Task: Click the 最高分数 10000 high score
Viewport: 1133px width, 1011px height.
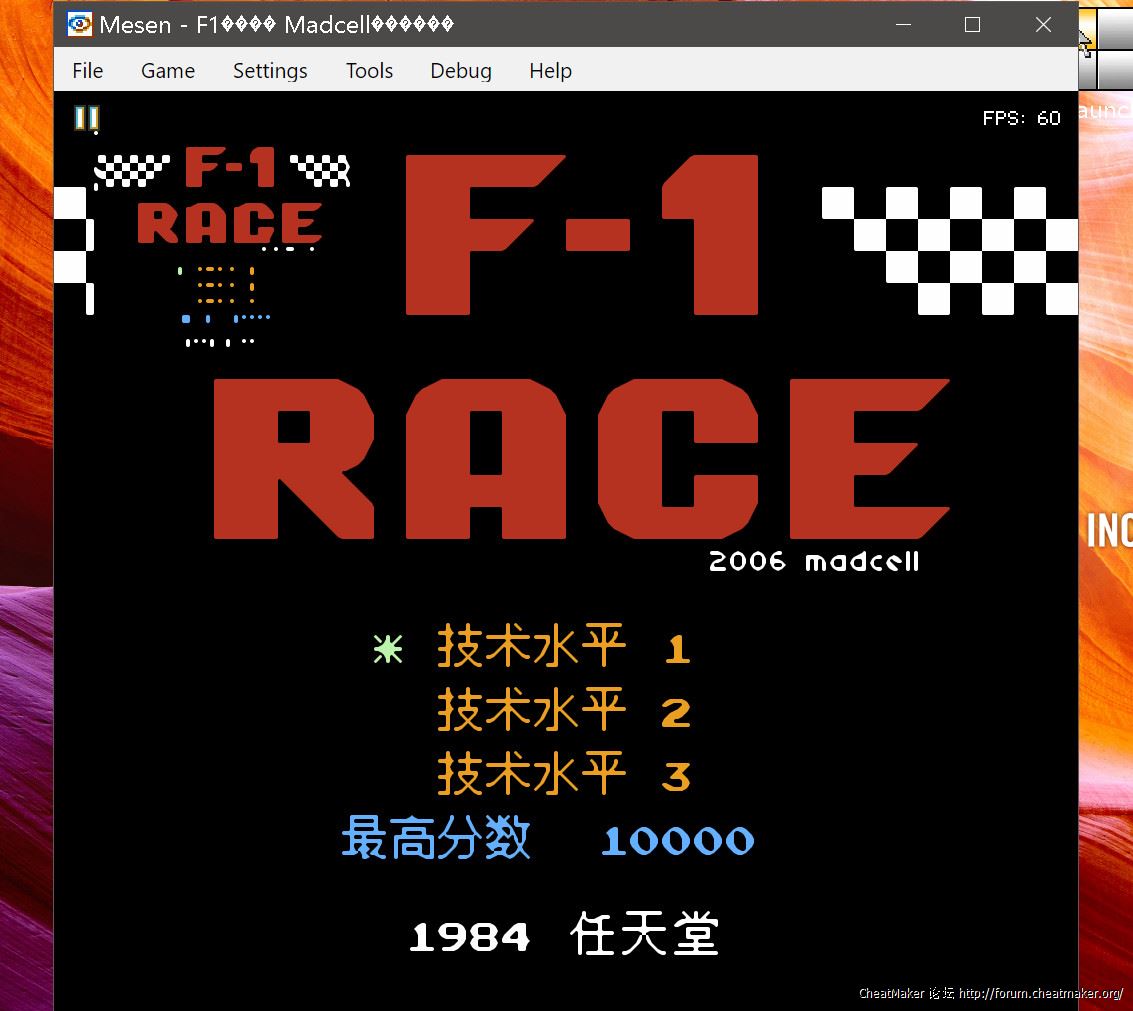Action: click(547, 839)
